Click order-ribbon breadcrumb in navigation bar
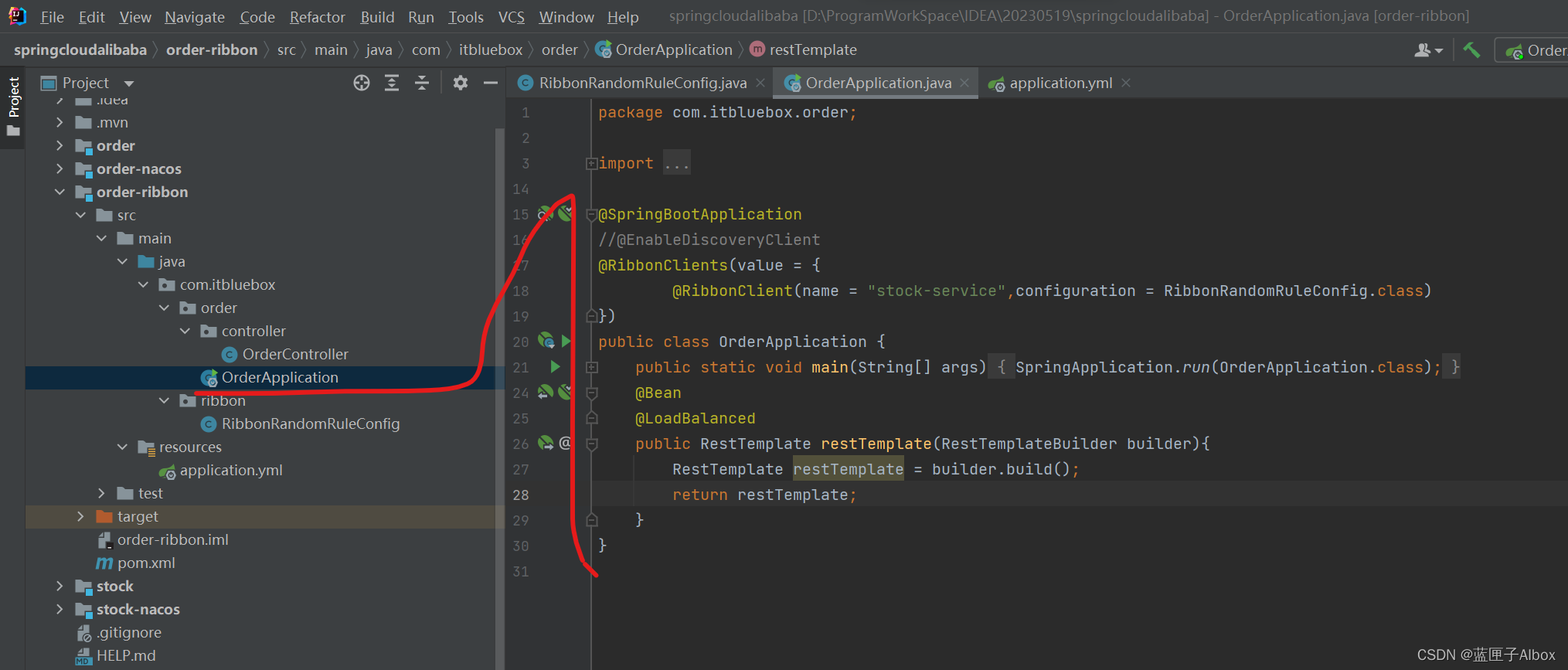1568x670 pixels. [212, 50]
